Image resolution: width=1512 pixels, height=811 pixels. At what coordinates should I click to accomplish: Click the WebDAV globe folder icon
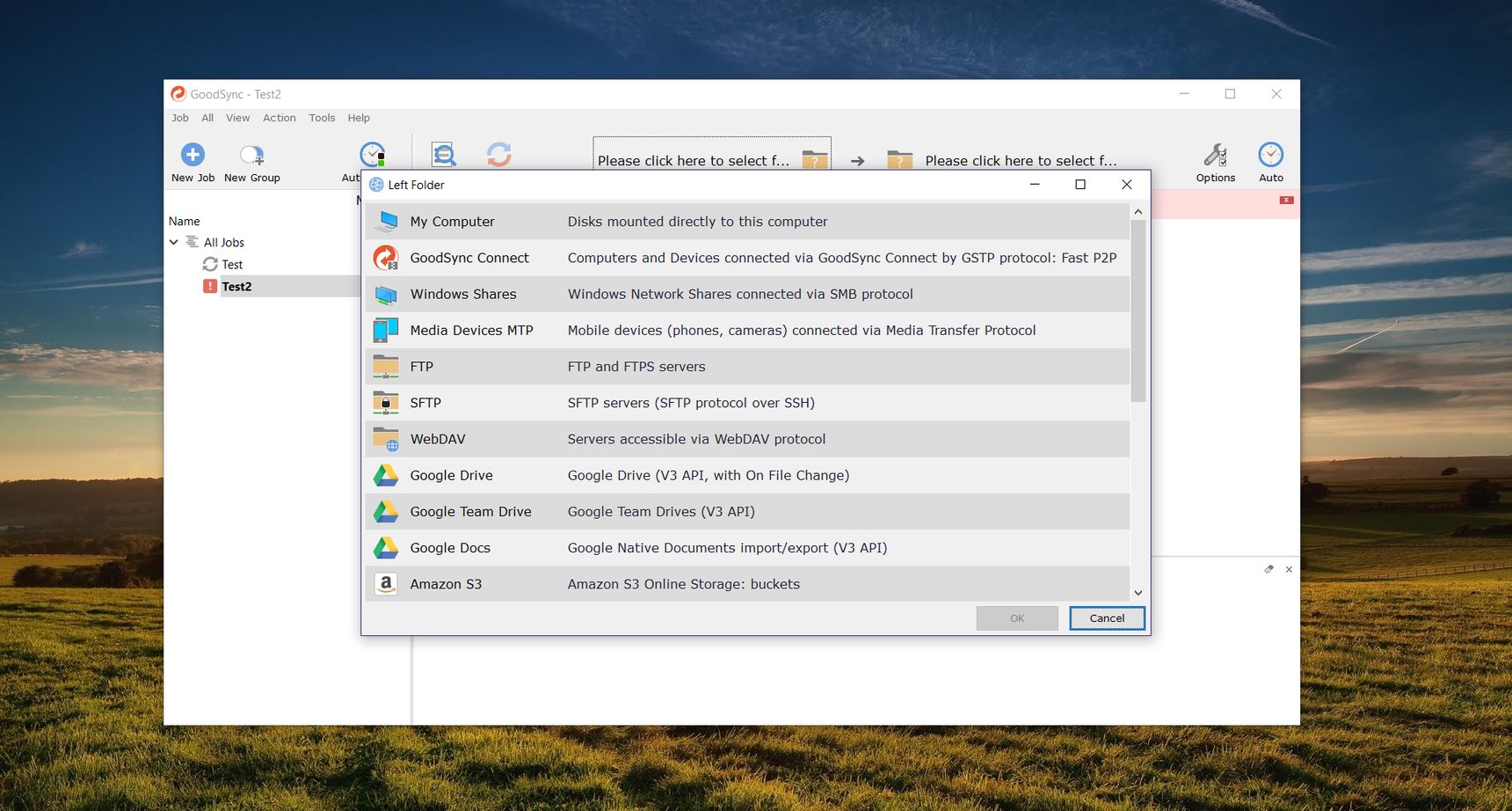(386, 439)
